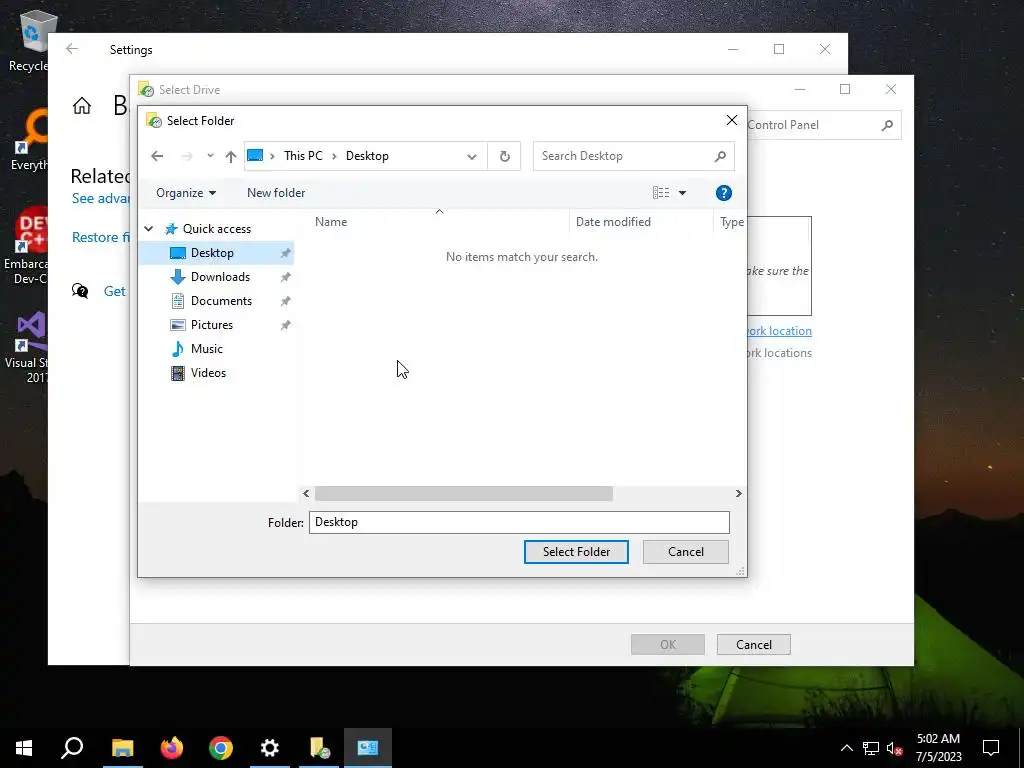Click the network location link
Viewport: 1024px width, 768px height.
[x=779, y=331]
